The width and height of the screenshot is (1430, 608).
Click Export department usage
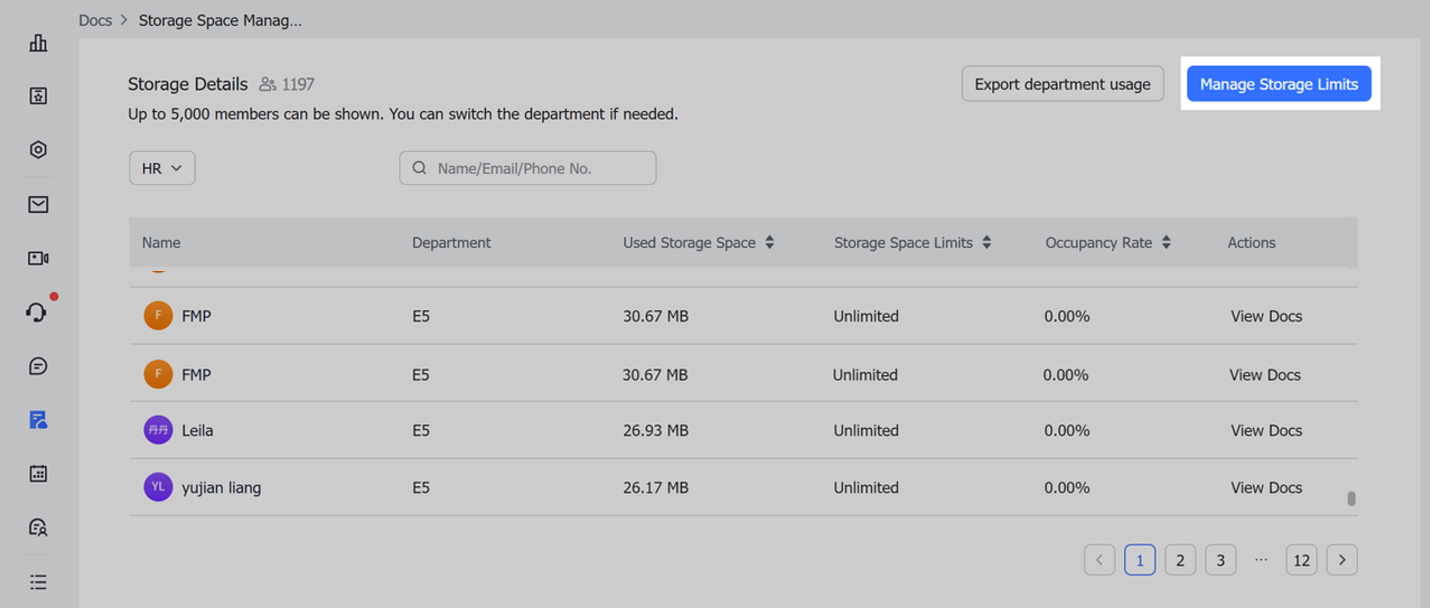click(1062, 84)
